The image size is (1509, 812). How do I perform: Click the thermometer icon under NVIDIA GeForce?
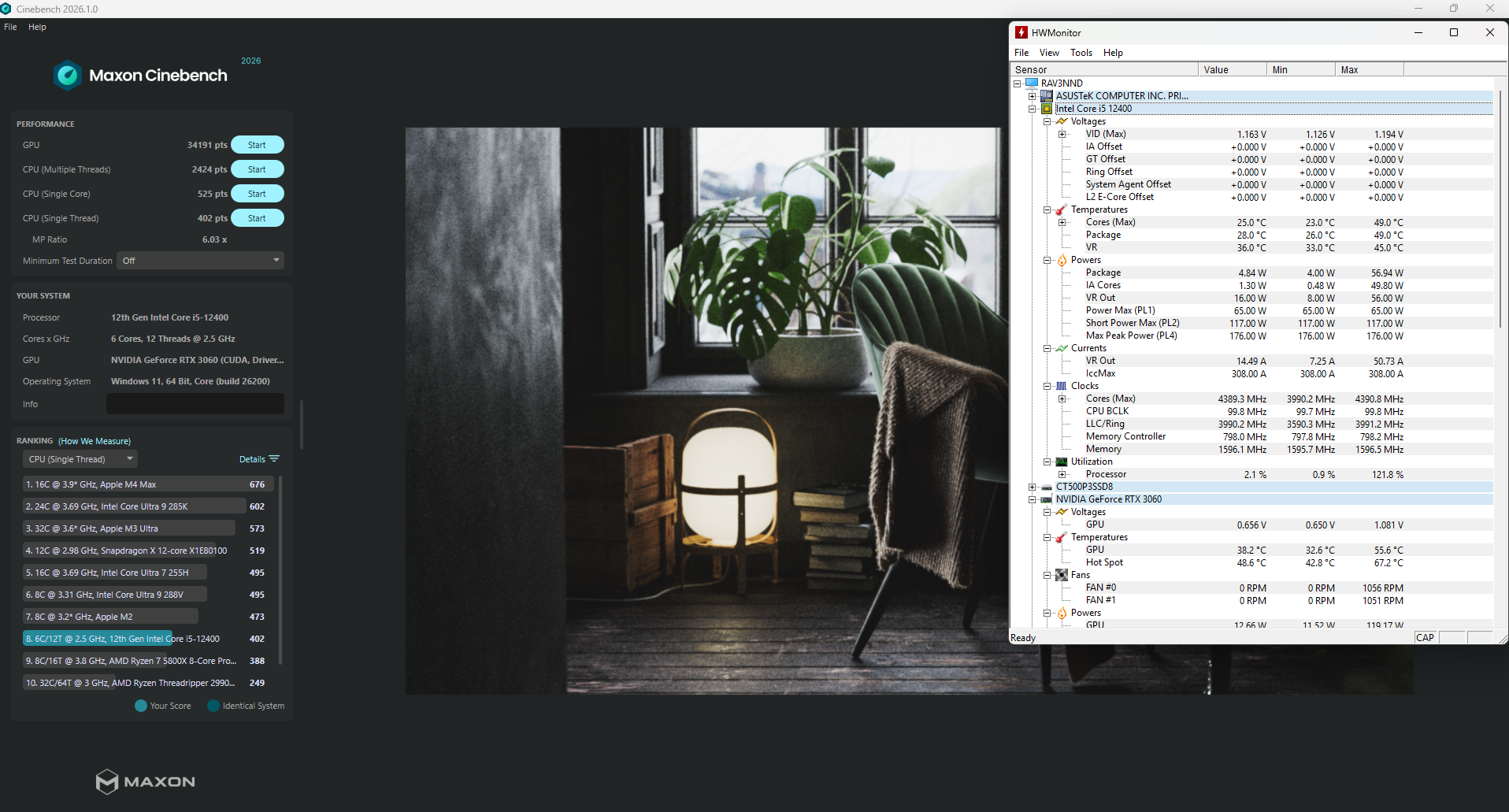tap(1062, 537)
